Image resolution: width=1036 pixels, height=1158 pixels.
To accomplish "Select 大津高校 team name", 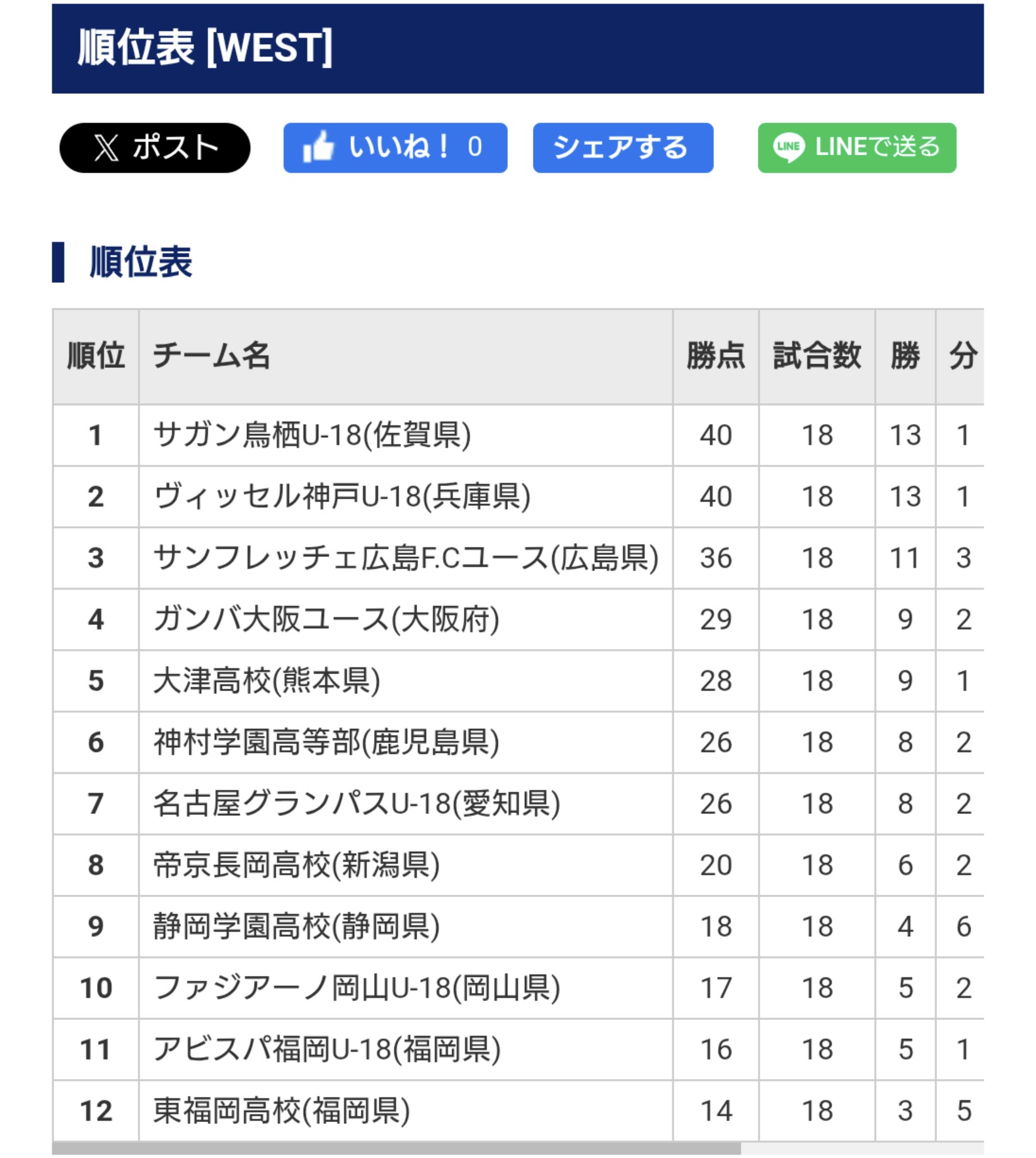I will pyautogui.click(x=267, y=681).
